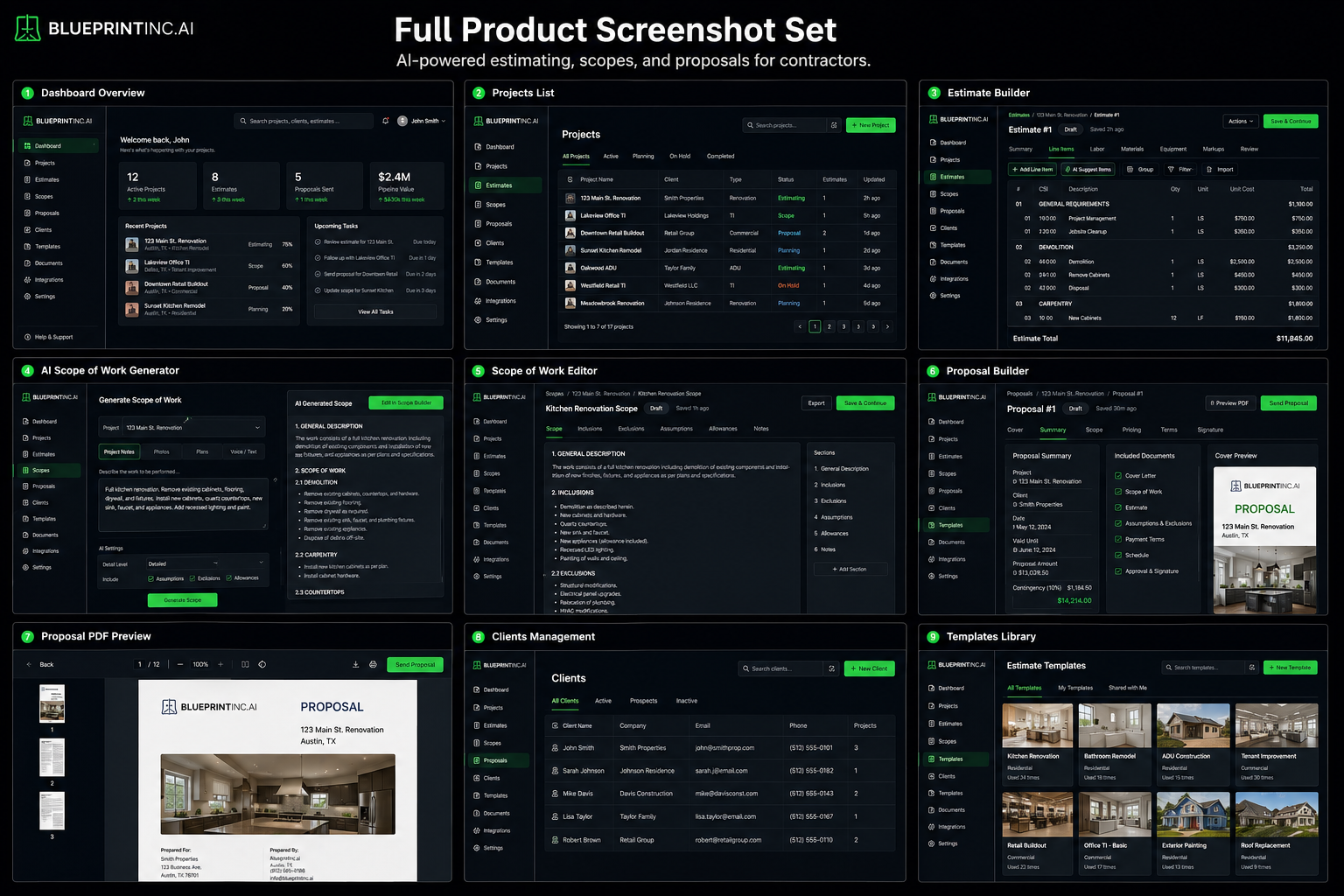The width and height of the screenshot is (1344, 896).
Task: Click the notification bell in Dashboard Overview
Action: (x=385, y=121)
